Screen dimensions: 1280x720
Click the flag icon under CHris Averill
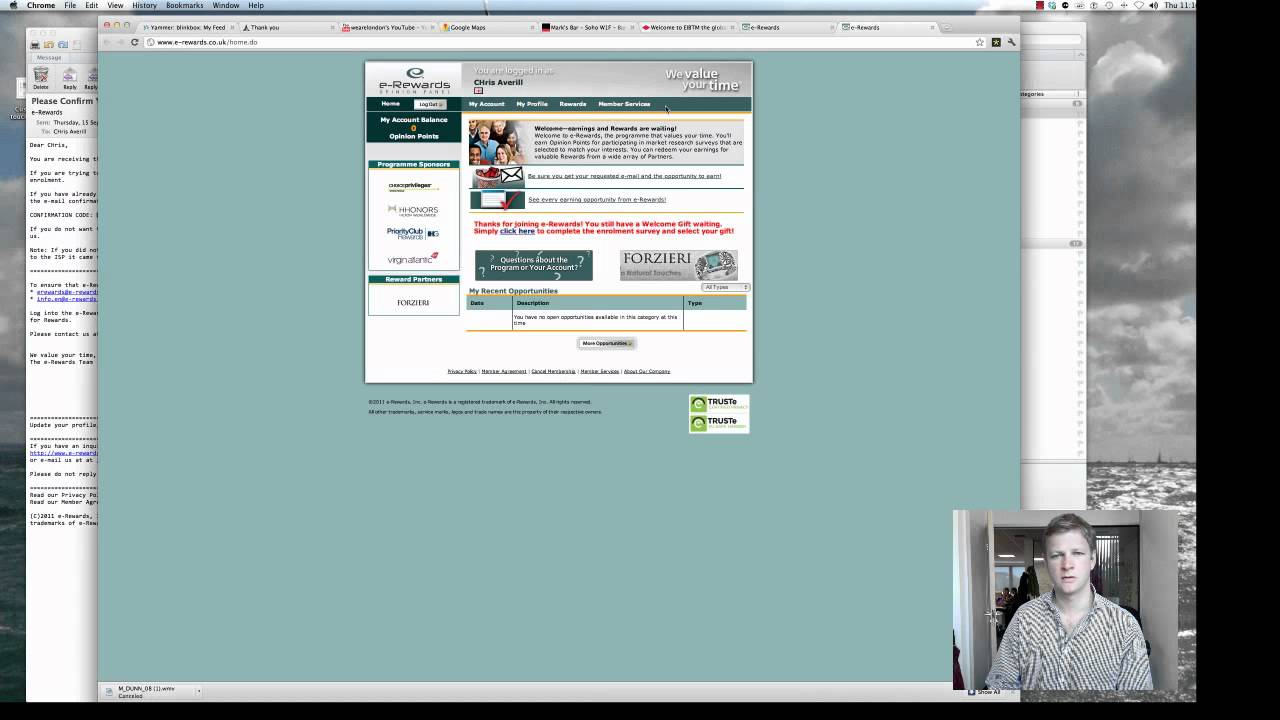pyautogui.click(x=478, y=91)
